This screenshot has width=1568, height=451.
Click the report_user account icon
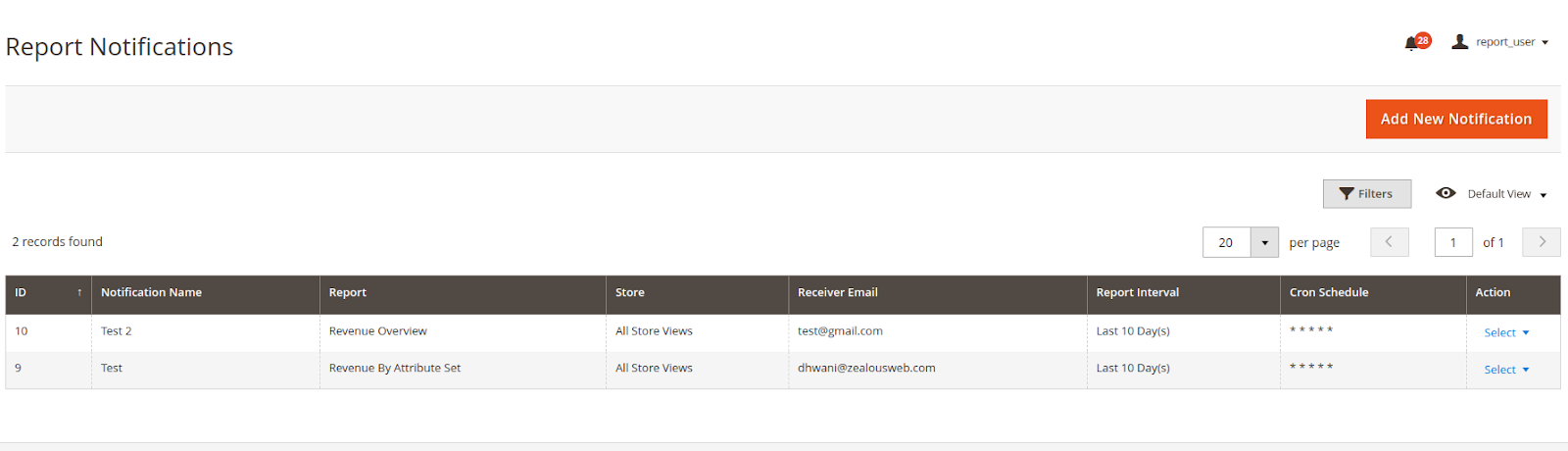(1459, 41)
